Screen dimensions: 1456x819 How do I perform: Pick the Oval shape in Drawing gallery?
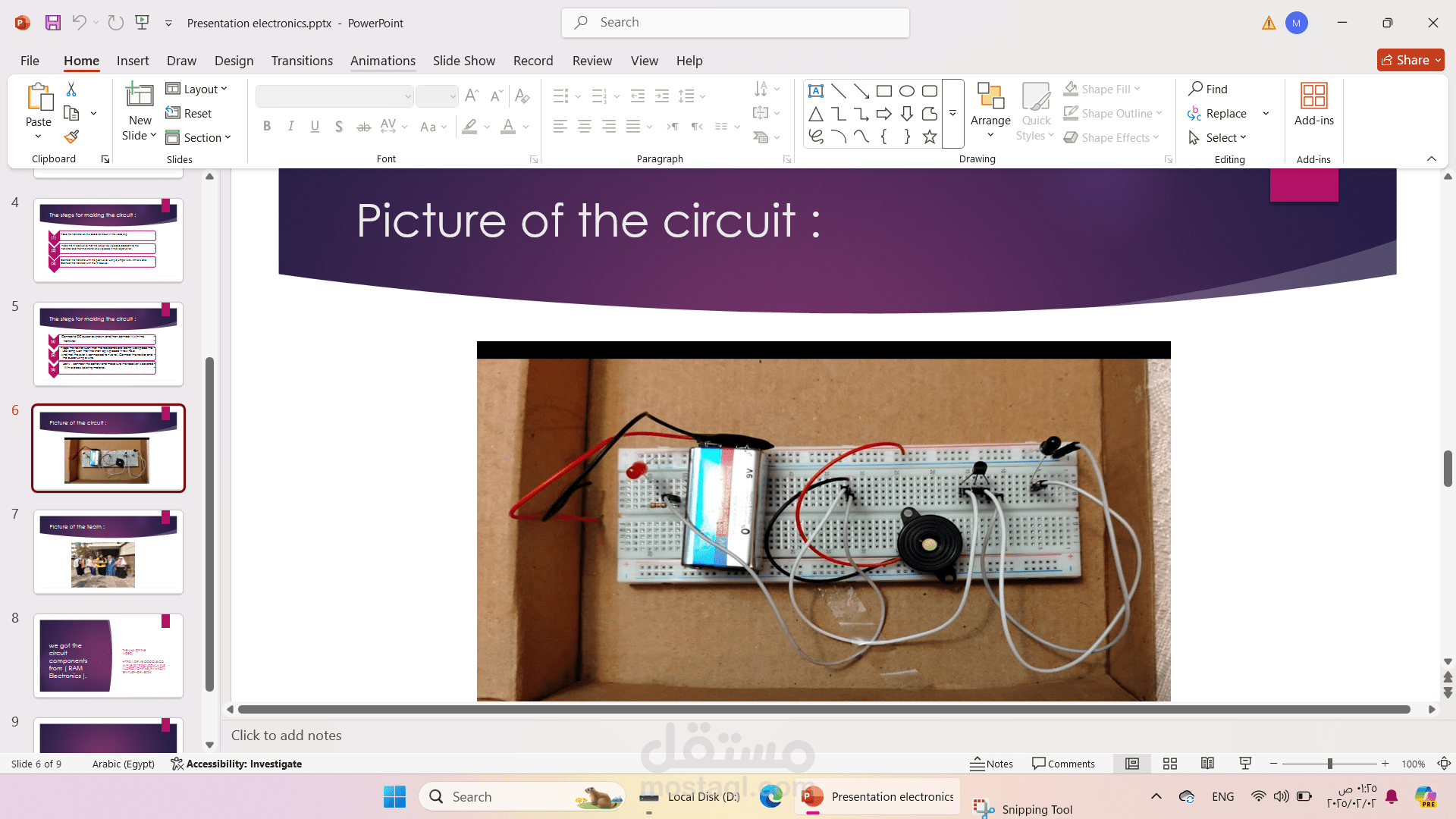[x=907, y=91]
